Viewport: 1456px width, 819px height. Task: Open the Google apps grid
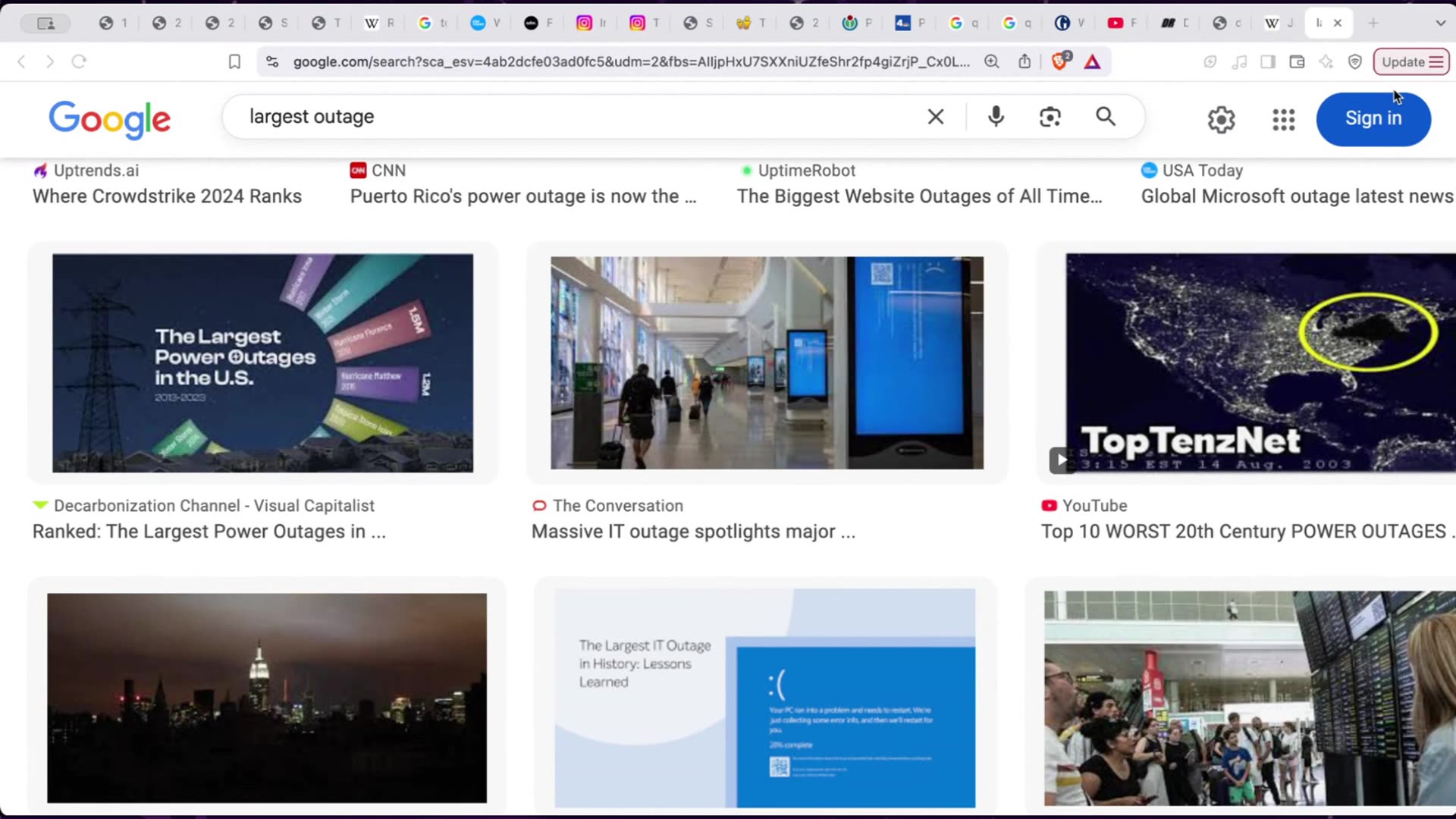[1284, 119]
